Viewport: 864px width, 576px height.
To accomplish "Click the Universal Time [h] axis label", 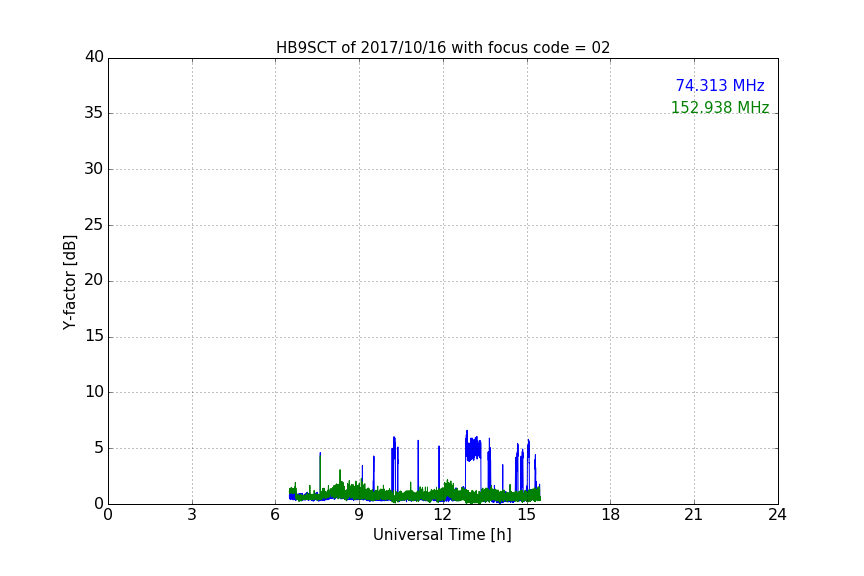I will point(442,535).
